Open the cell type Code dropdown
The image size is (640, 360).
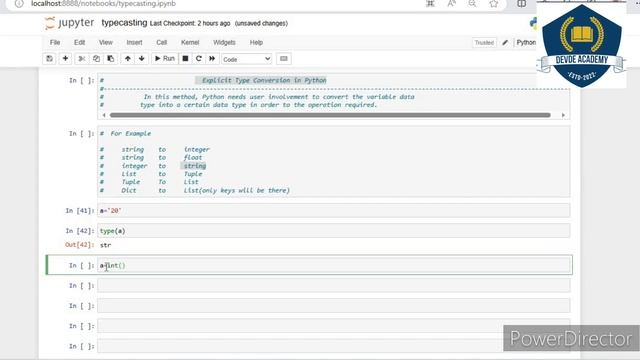click(247, 59)
